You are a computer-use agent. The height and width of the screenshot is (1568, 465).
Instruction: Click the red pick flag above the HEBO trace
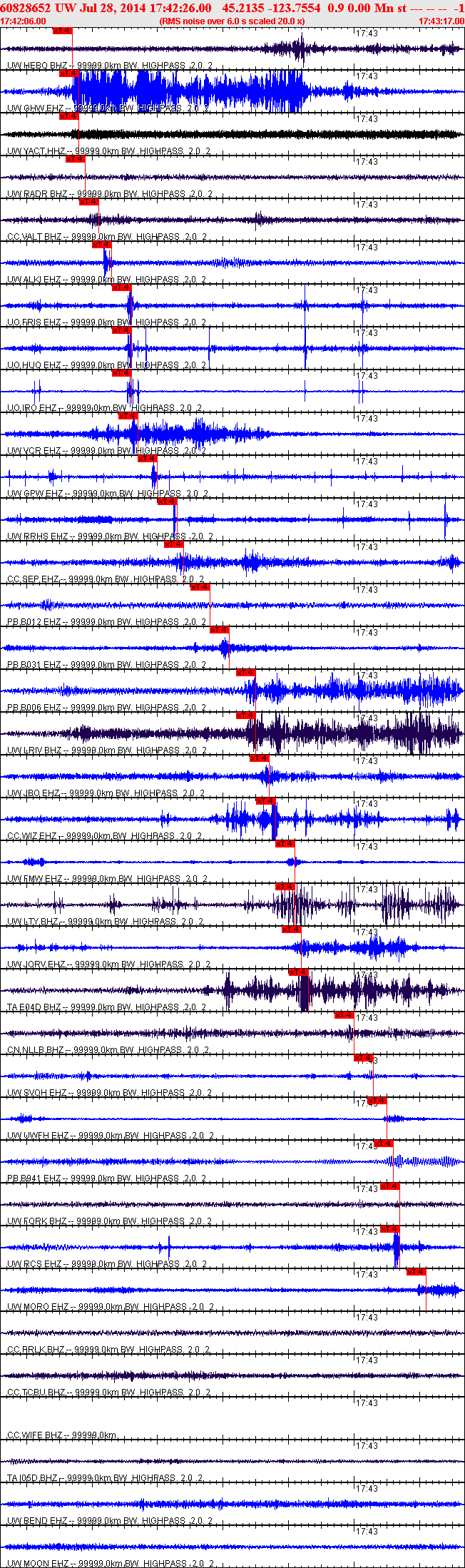tap(63, 31)
